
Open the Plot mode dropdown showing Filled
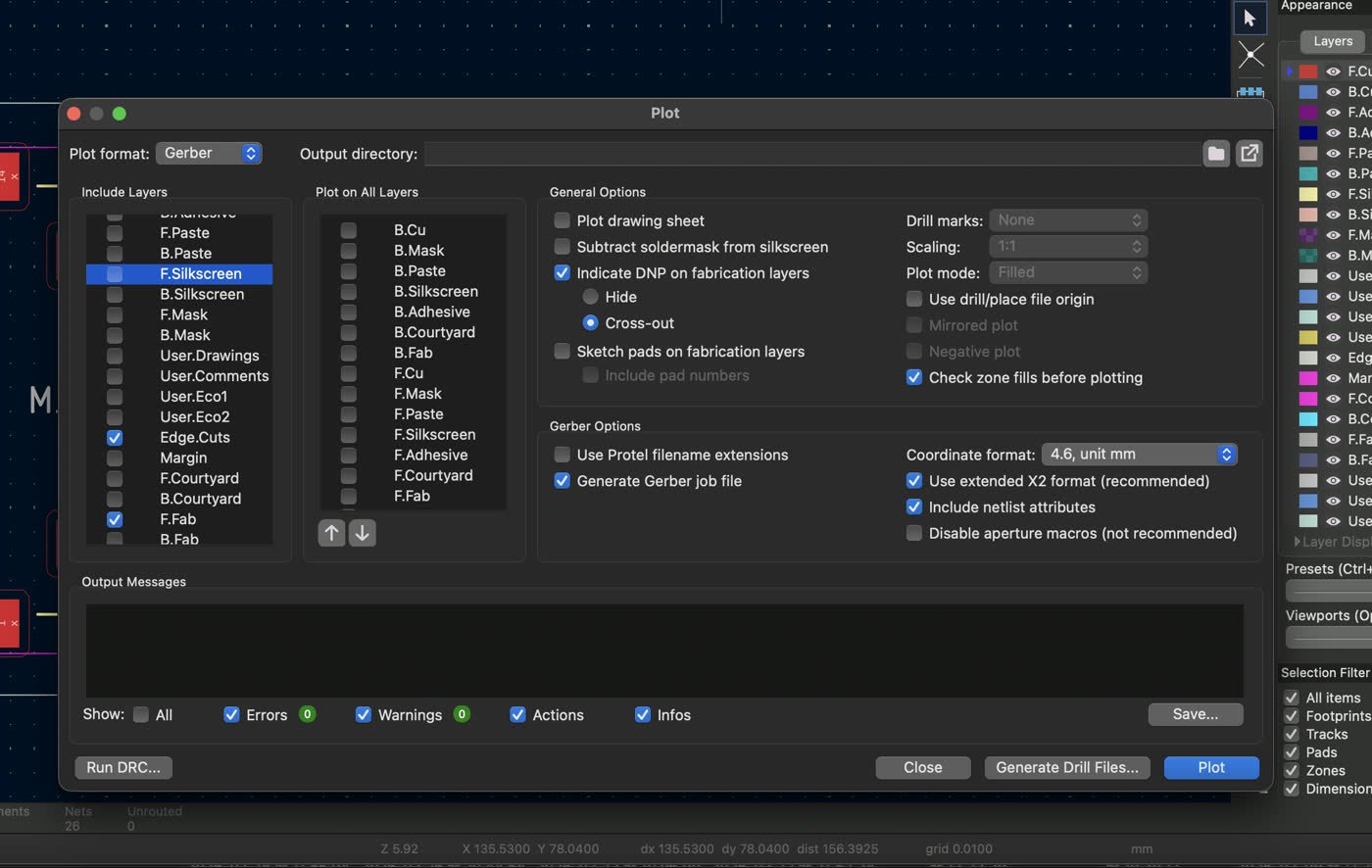tap(1068, 272)
